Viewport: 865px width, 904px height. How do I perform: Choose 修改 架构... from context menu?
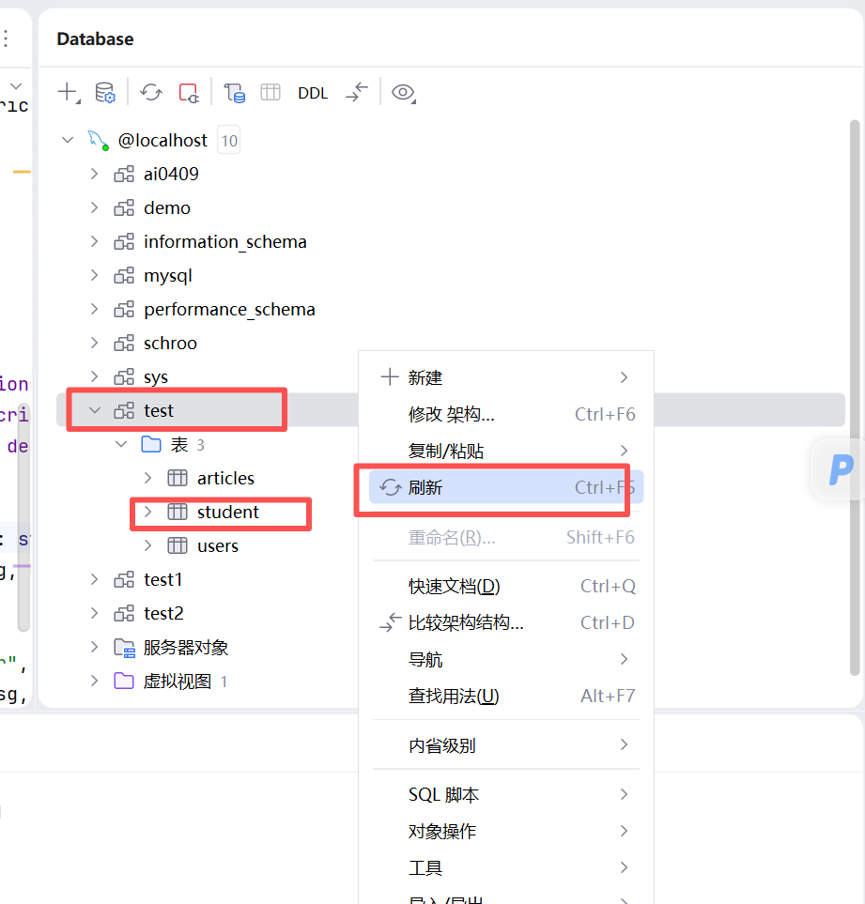[506, 414]
